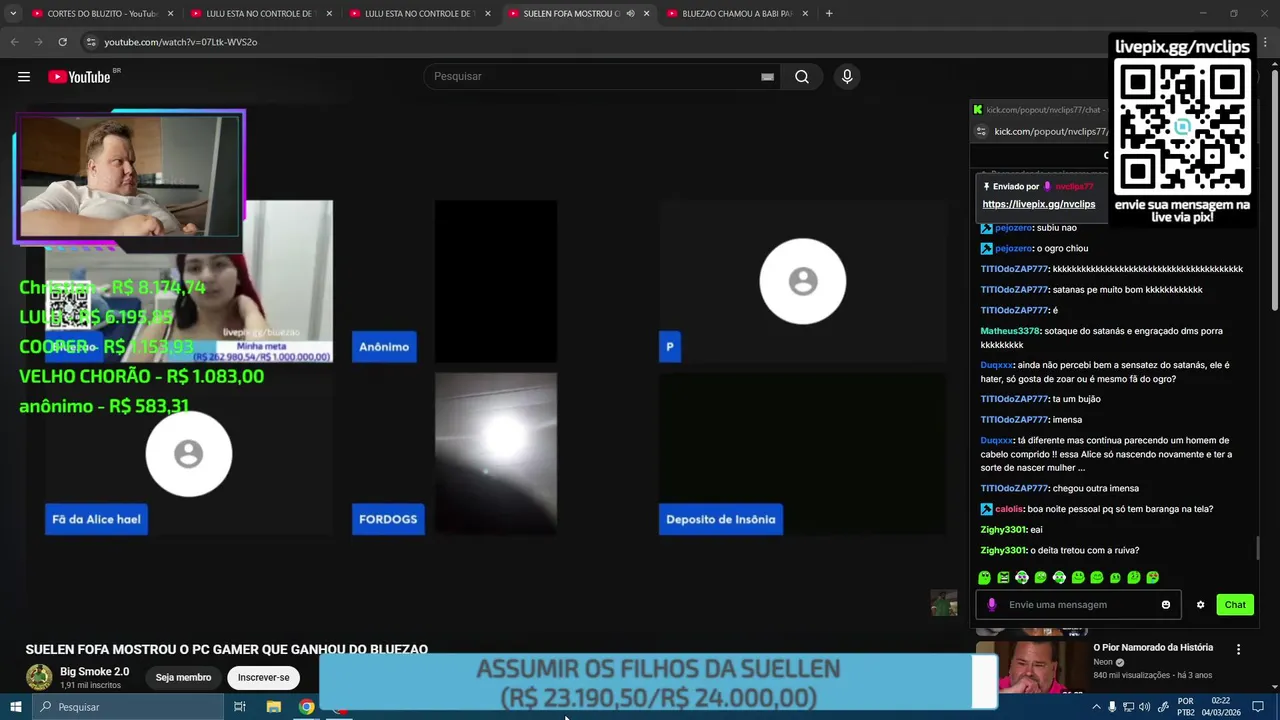The image size is (1280, 720).
Task: Start voice search with the microphone
Action: (x=847, y=77)
